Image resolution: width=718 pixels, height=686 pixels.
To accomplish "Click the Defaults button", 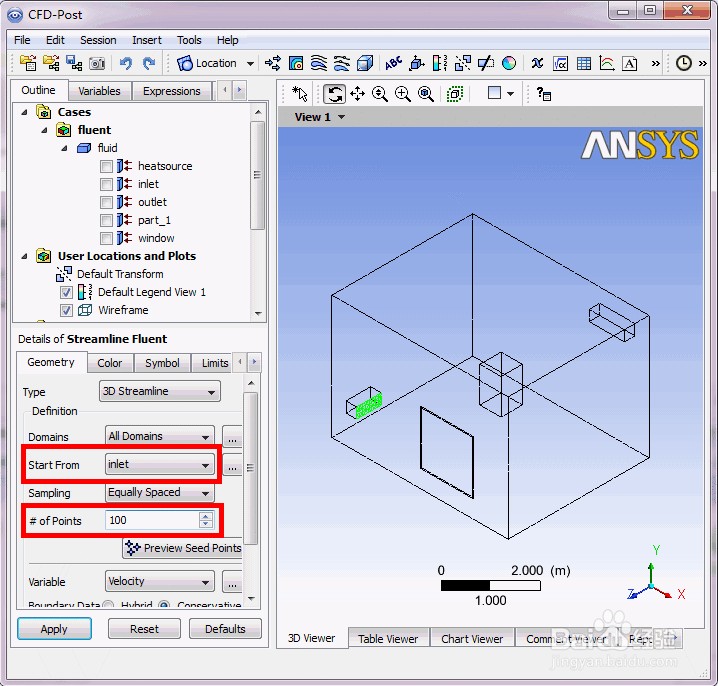I will [225, 629].
